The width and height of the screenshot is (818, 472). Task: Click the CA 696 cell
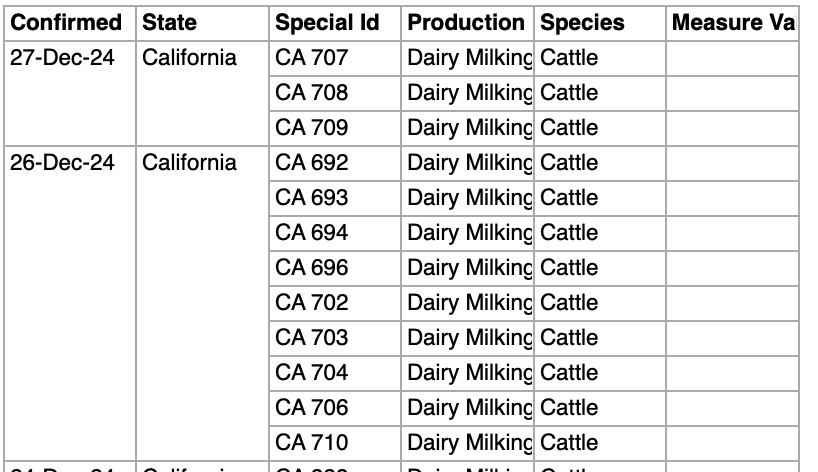335,268
